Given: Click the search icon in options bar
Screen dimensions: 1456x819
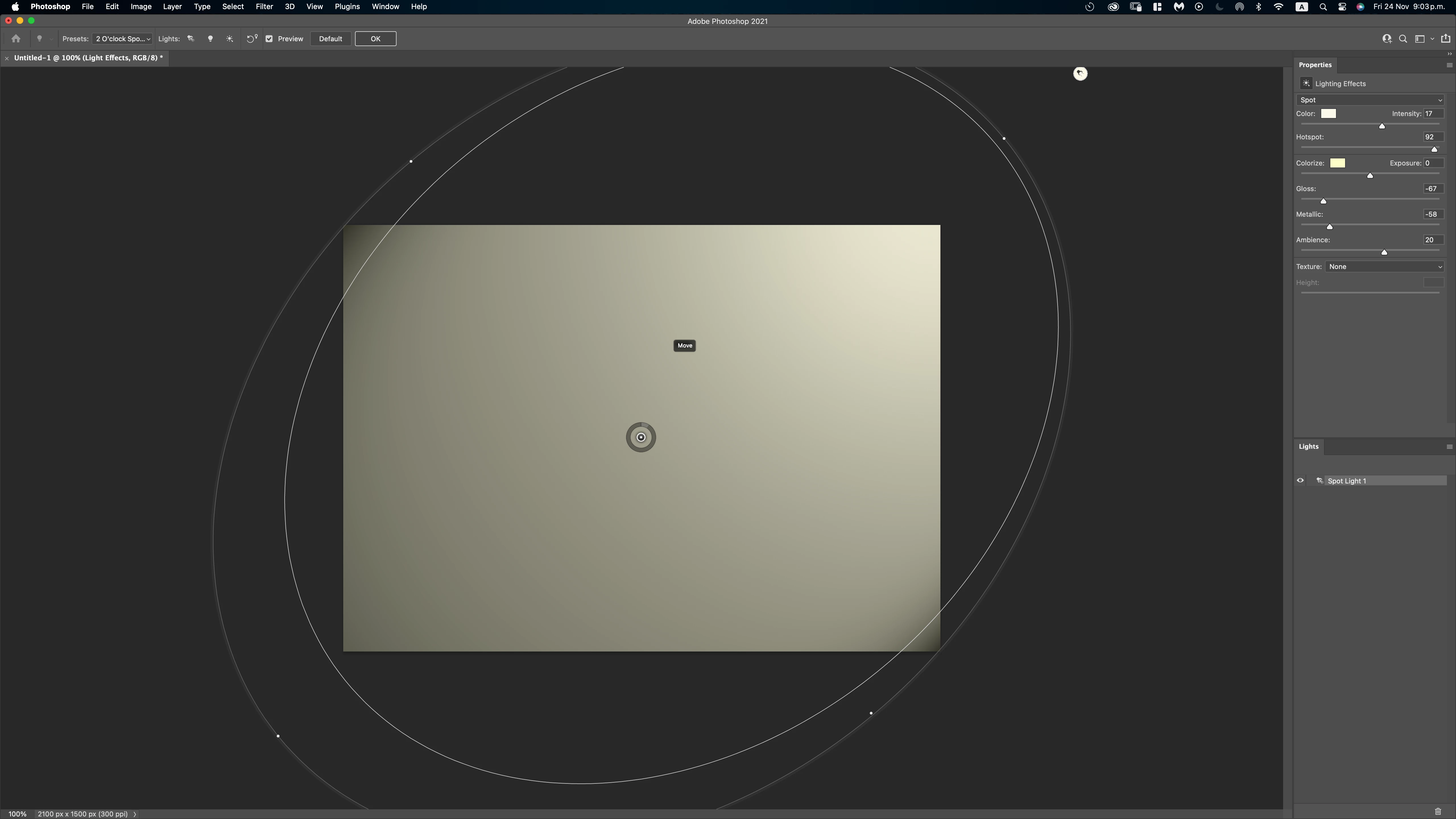Looking at the screenshot, I should (1403, 39).
